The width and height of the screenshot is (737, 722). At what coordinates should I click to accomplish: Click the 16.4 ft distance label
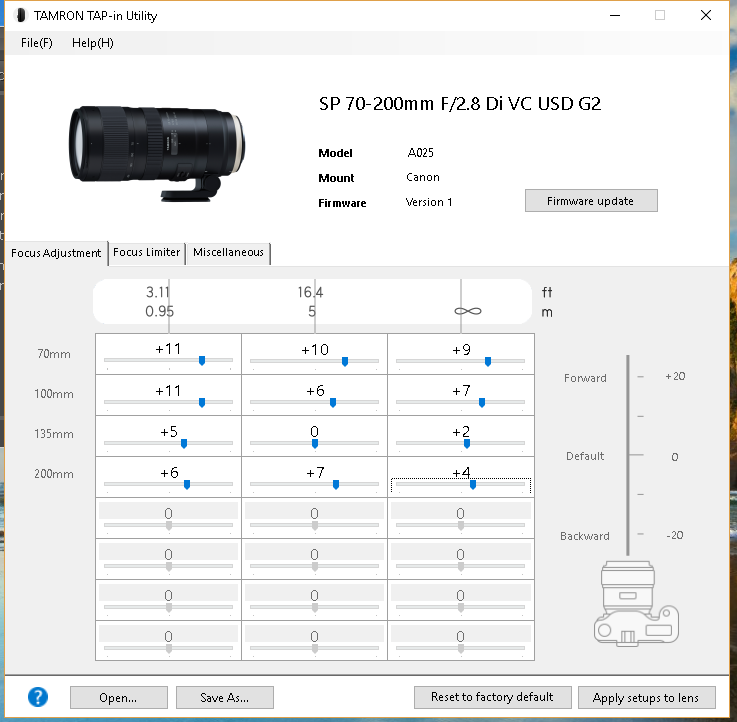pos(310,292)
